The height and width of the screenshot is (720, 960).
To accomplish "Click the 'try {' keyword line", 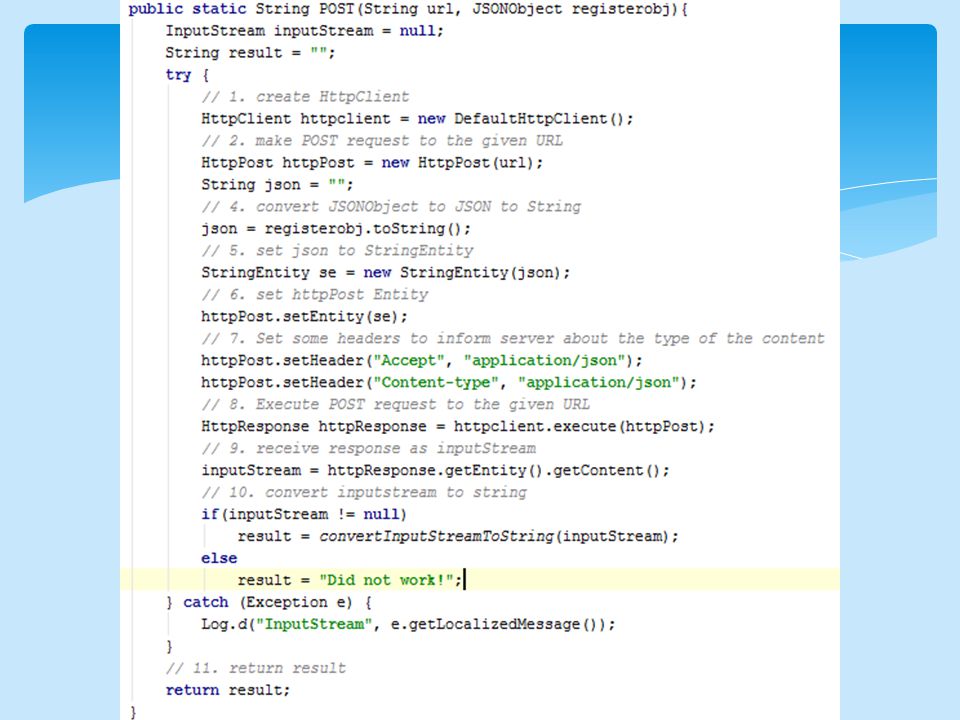I will [x=187, y=75].
